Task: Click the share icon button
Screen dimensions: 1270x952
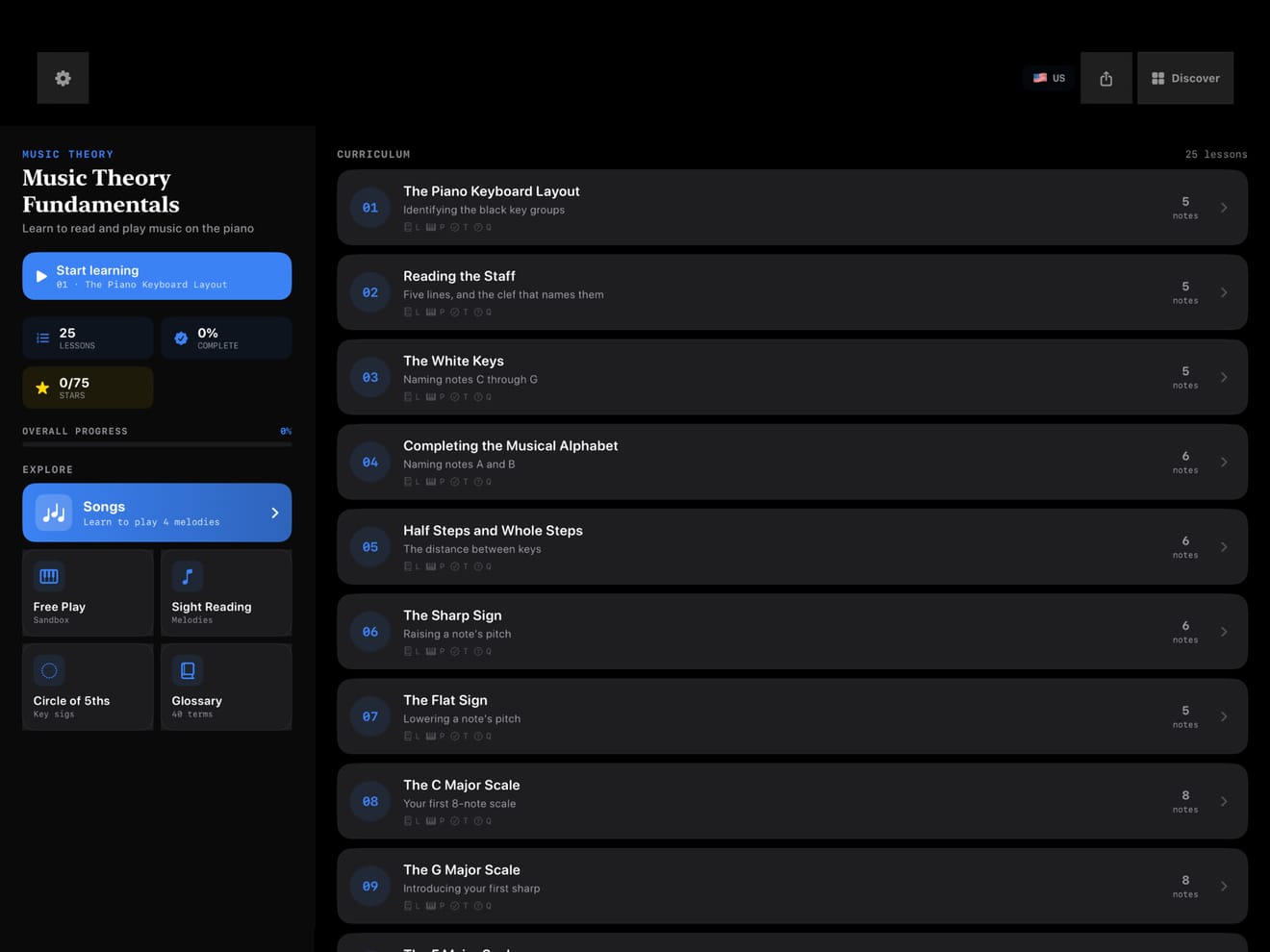Action: [x=1106, y=78]
